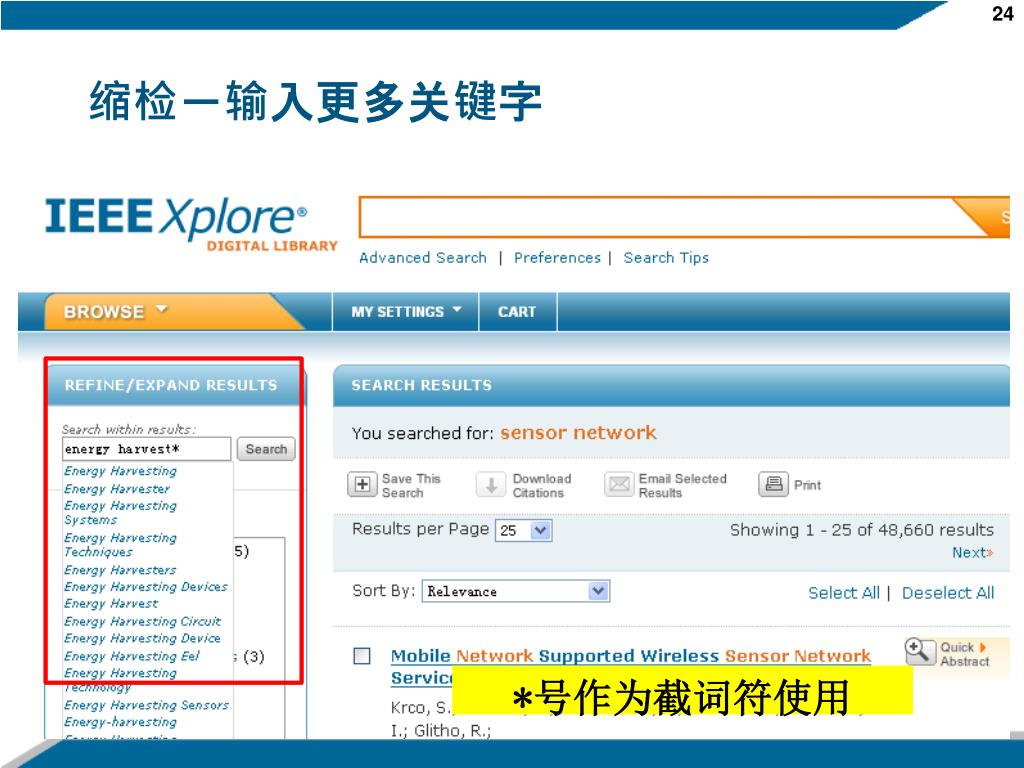The height and width of the screenshot is (768, 1024).
Task: Click the main IEEE Xplore search box
Action: pos(655,217)
